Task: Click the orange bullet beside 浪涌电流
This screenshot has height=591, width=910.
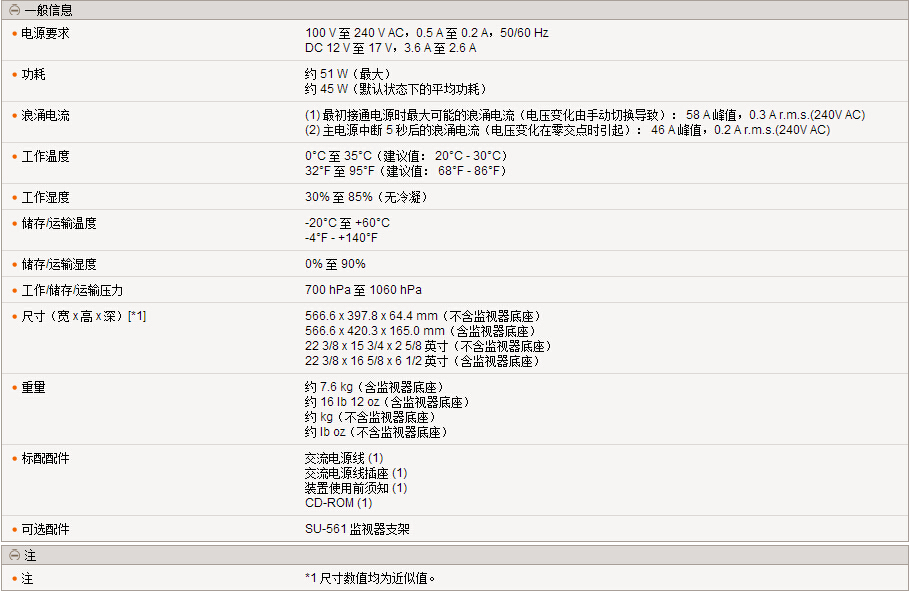Action: coord(14,116)
